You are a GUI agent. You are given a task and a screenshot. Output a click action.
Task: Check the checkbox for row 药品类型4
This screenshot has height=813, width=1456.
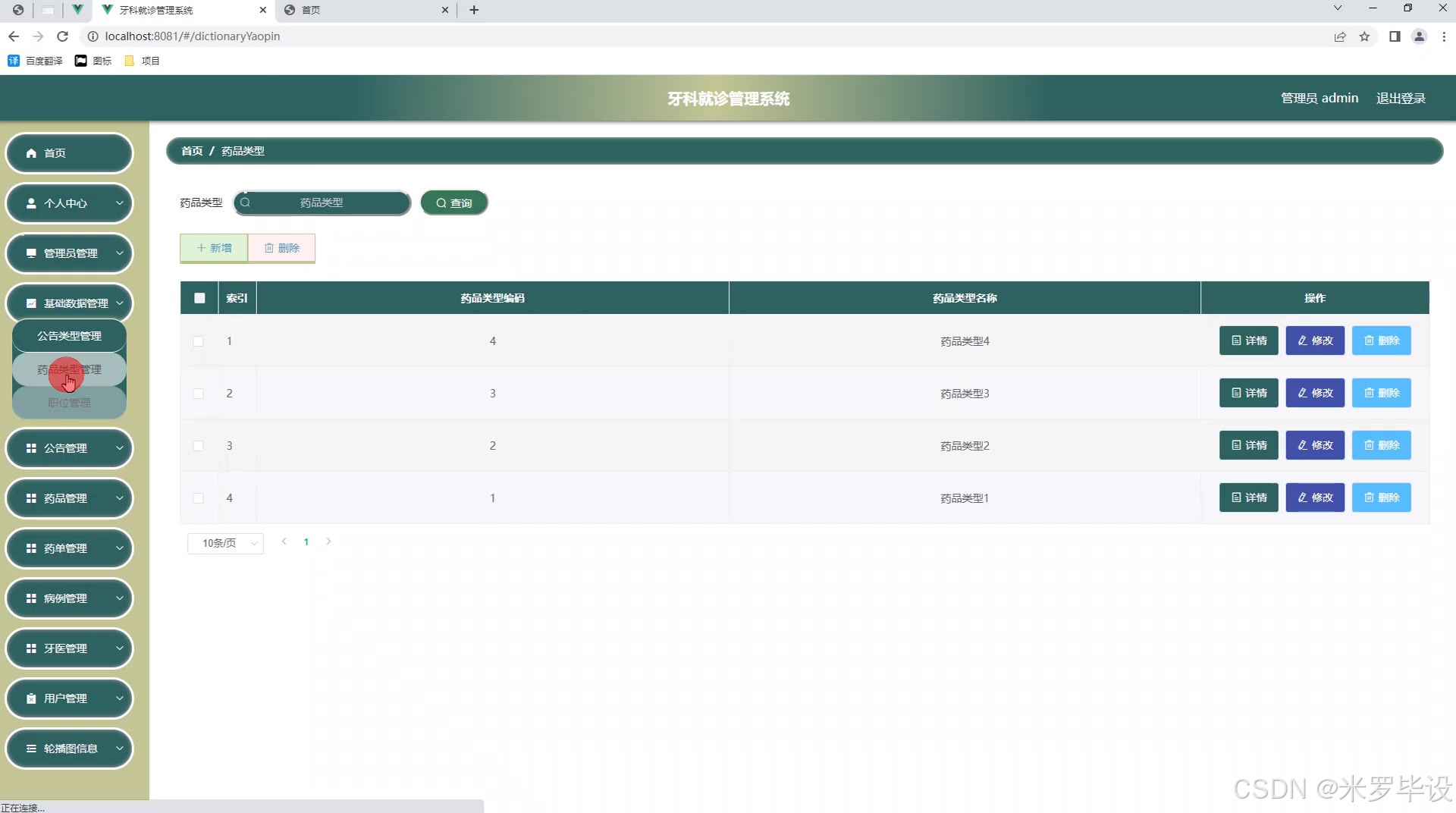[x=198, y=341]
